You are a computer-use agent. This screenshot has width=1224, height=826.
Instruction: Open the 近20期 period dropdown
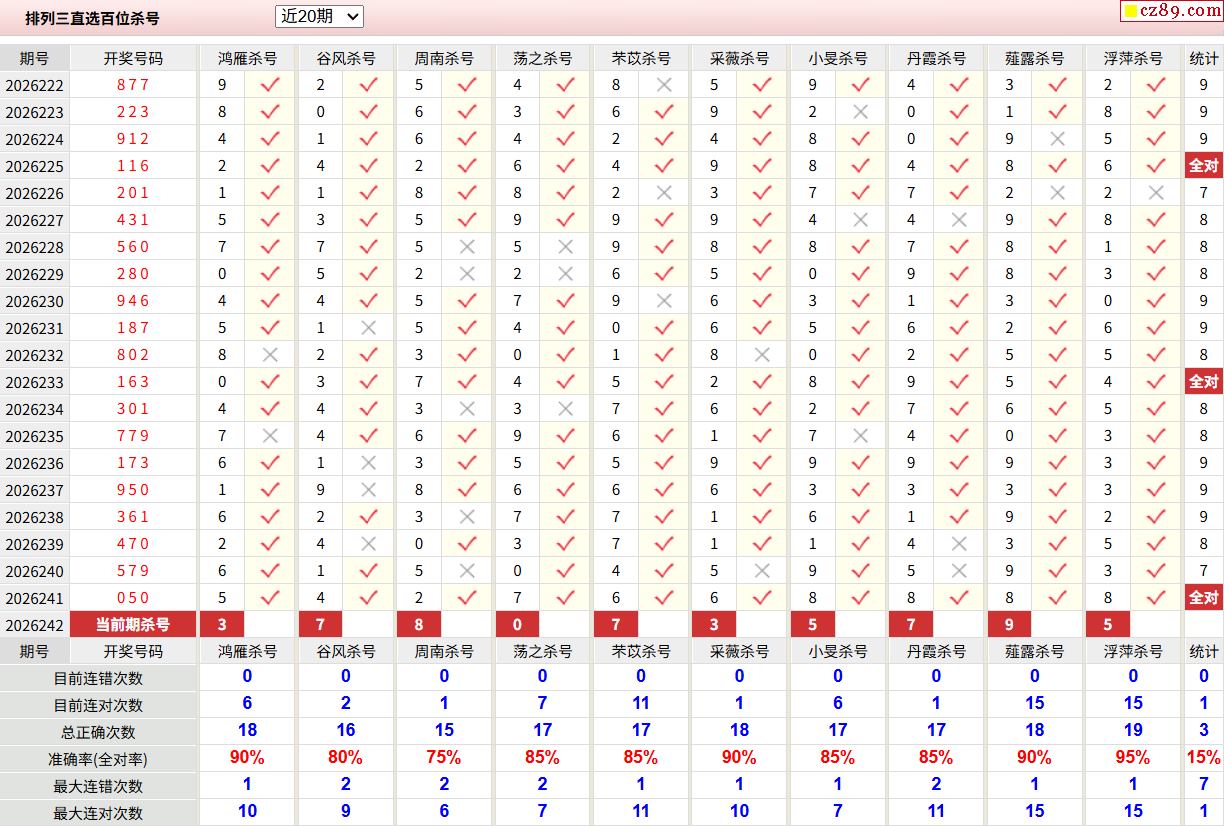pos(319,16)
